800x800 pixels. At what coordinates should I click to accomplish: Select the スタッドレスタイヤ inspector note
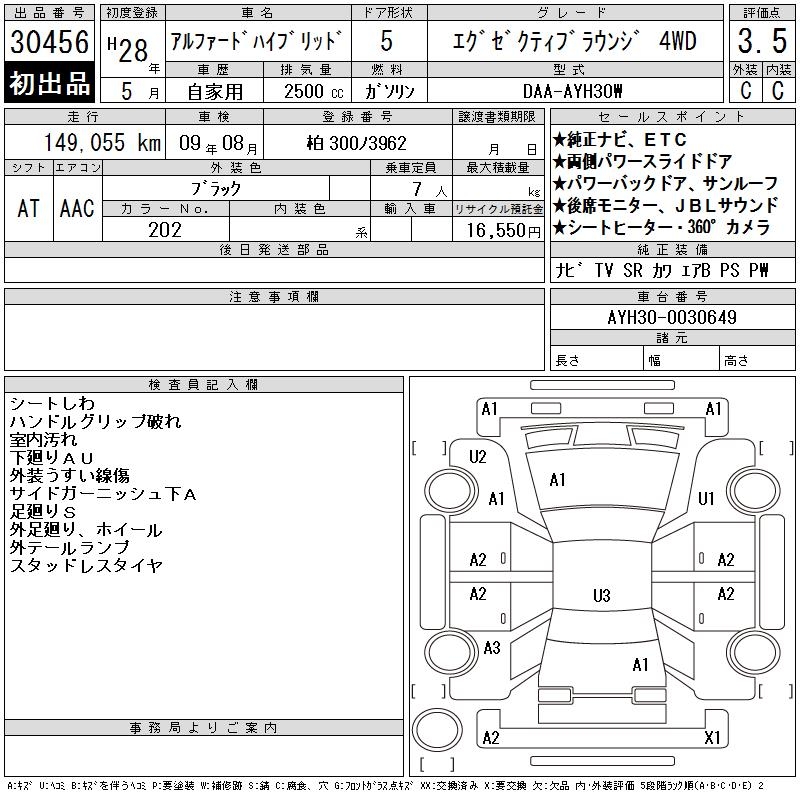pos(86,566)
